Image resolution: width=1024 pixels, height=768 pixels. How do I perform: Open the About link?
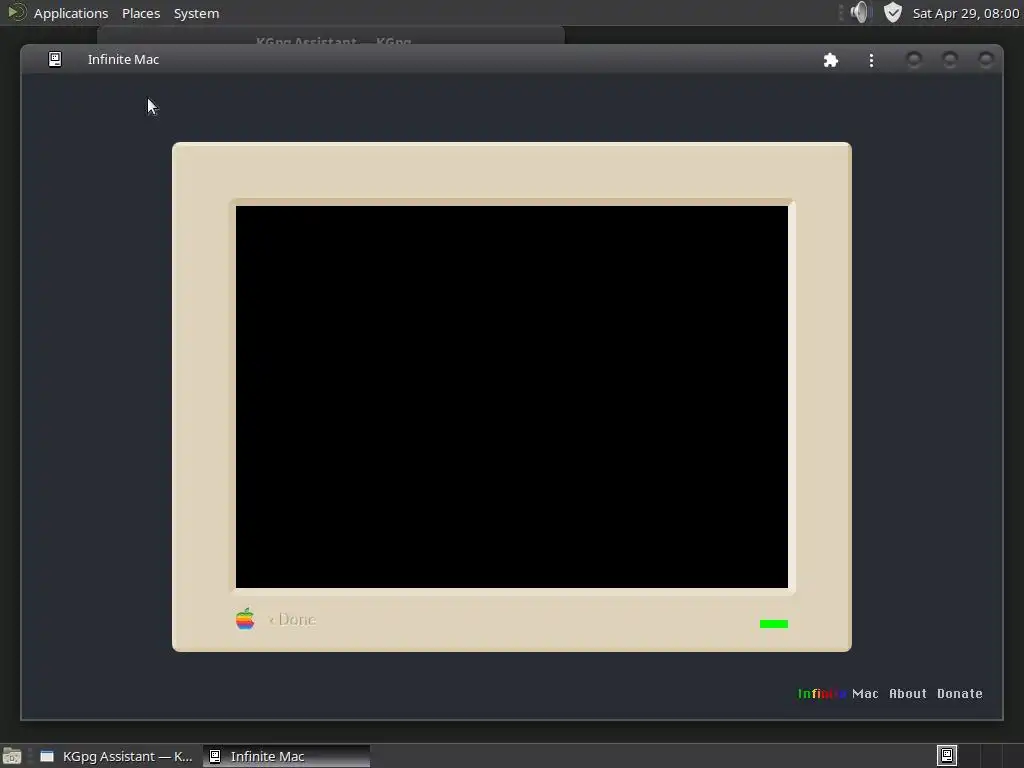[x=908, y=694]
